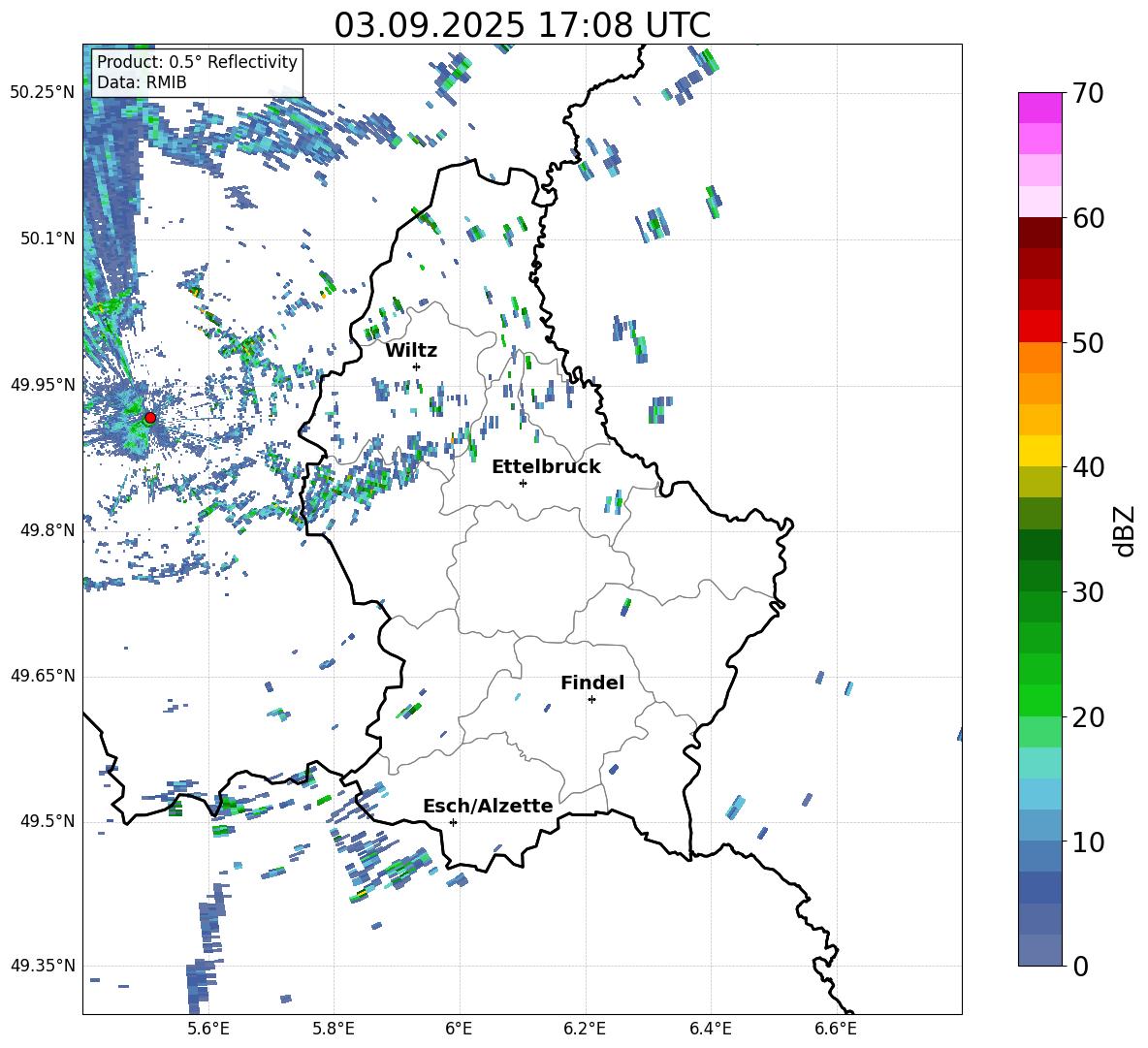Click the Wiltz city label

(411, 351)
